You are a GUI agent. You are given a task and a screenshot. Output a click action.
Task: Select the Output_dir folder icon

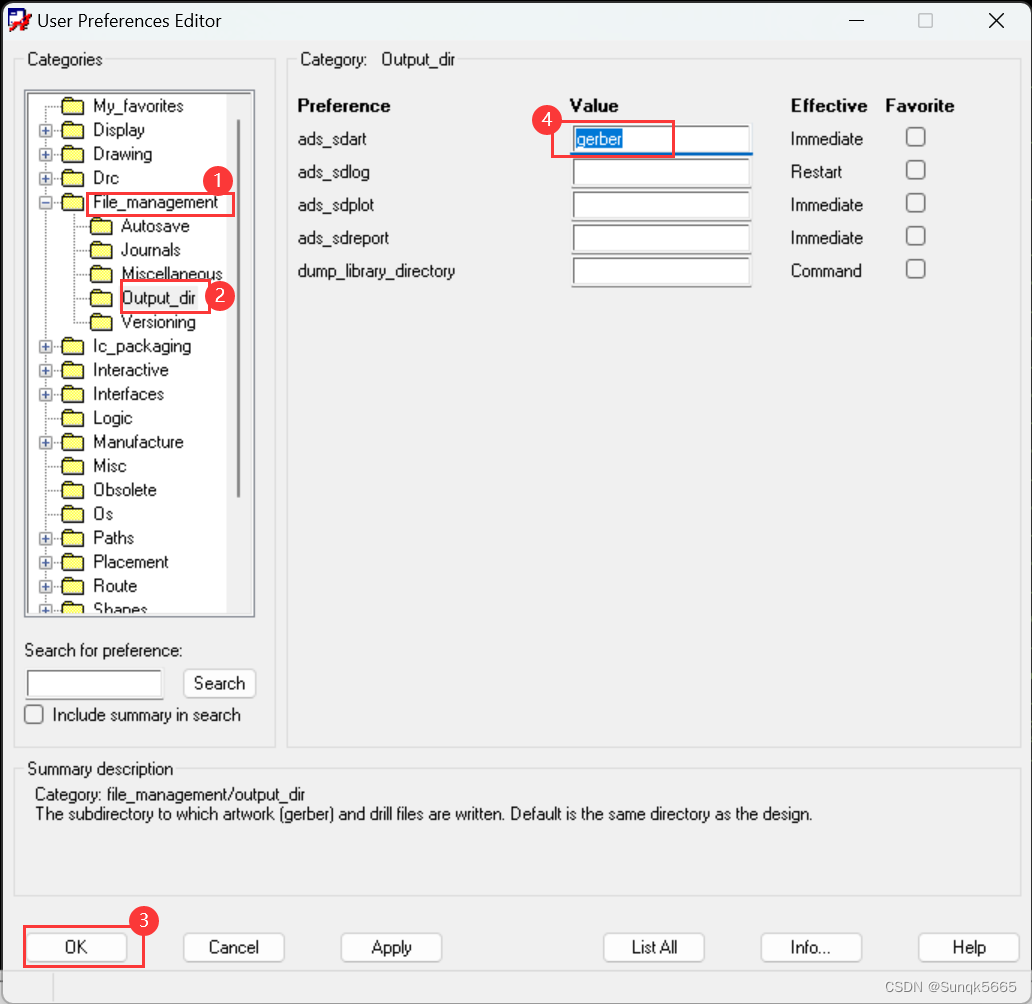click(x=100, y=298)
